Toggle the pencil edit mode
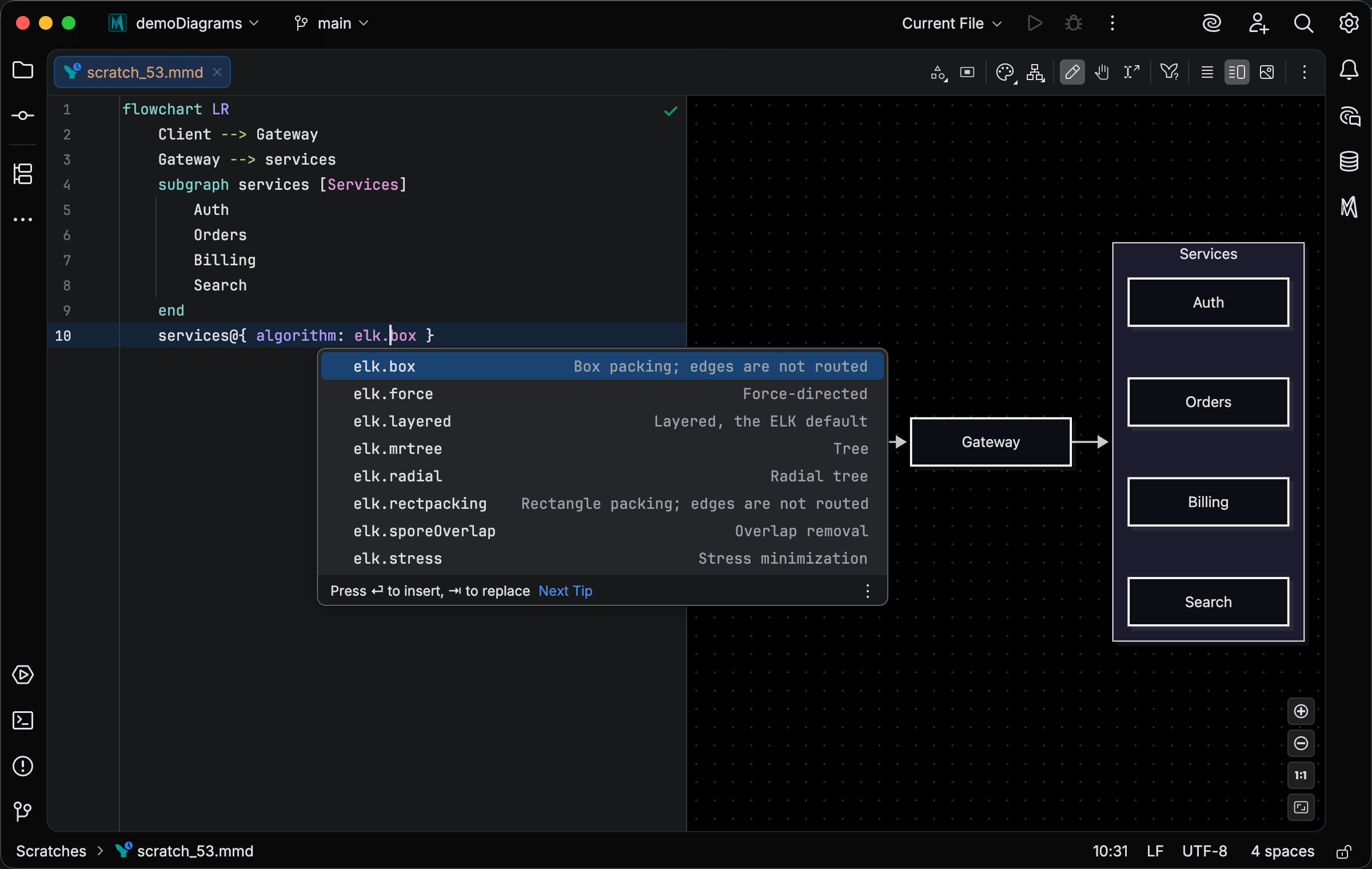 point(1072,73)
